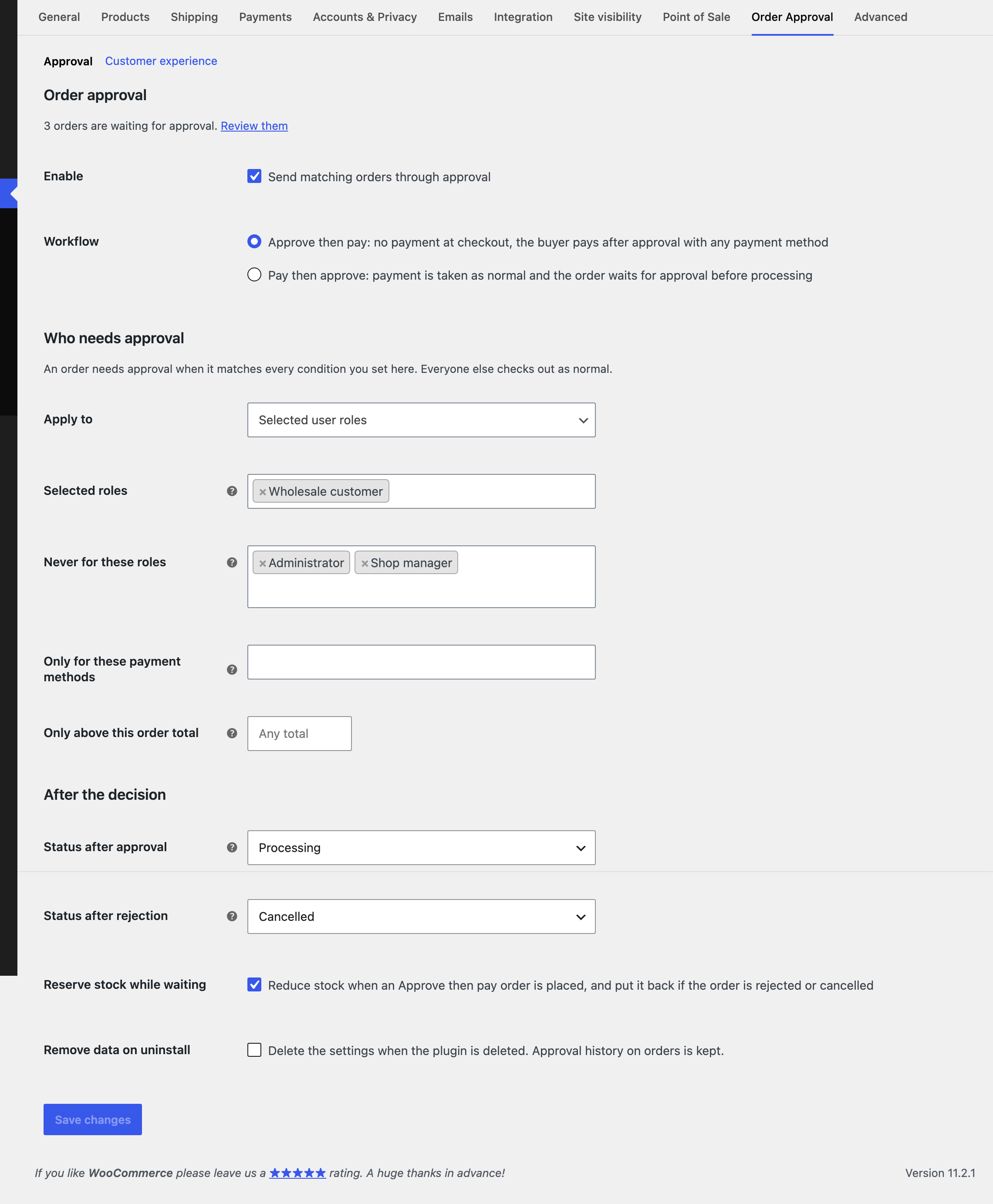Focus the Any total order amount field
Screen dimensions: 993x1204
pos(299,734)
